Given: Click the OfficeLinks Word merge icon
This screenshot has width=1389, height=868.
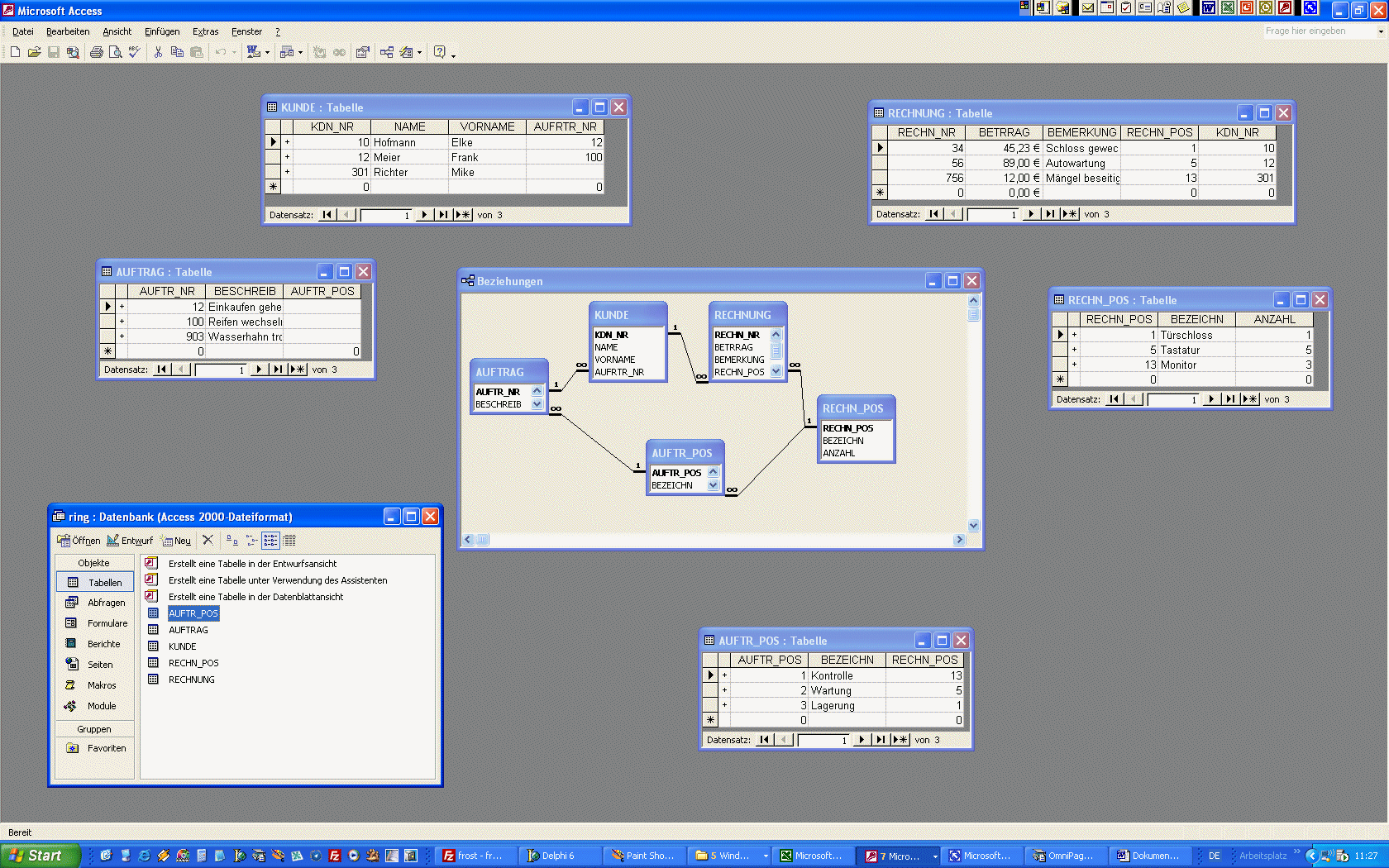Looking at the screenshot, I should tap(253, 52).
